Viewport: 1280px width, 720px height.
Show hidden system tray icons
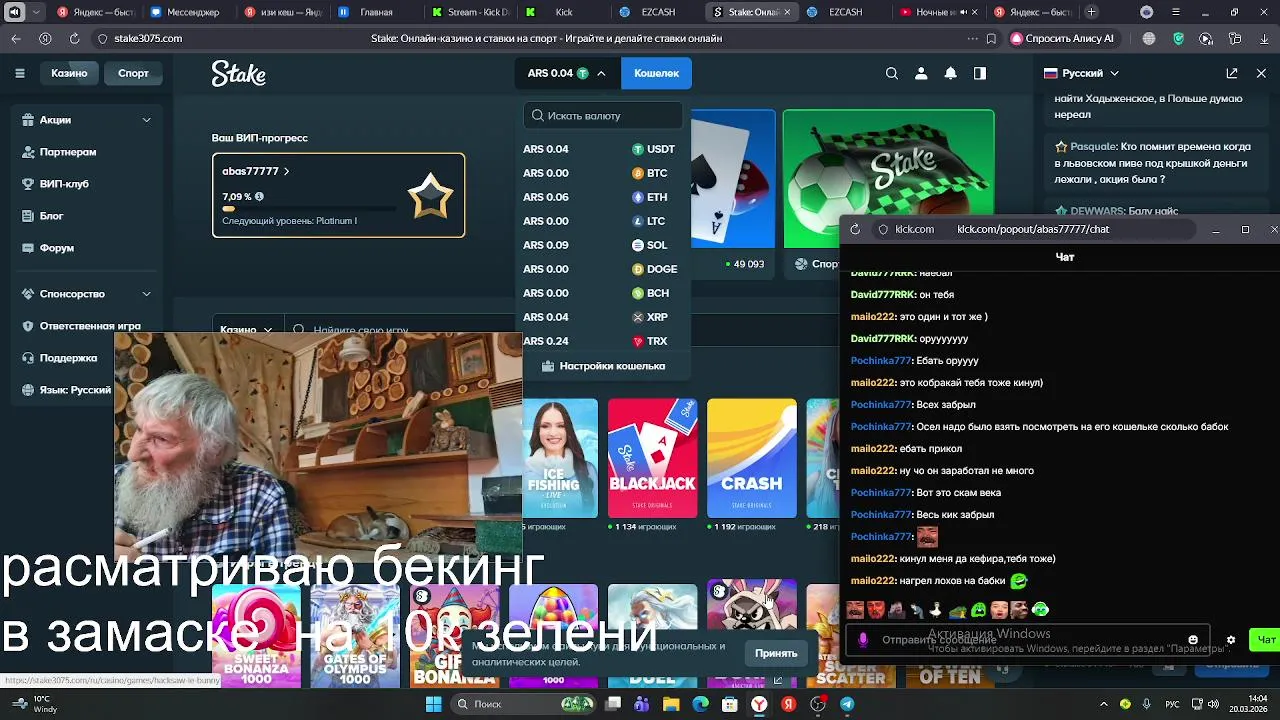pos(1104,704)
